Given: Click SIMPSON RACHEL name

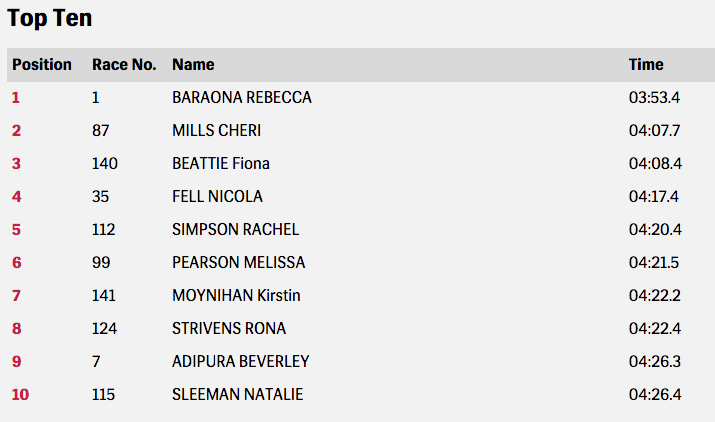Looking at the screenshot, I should tap(235, 230).
